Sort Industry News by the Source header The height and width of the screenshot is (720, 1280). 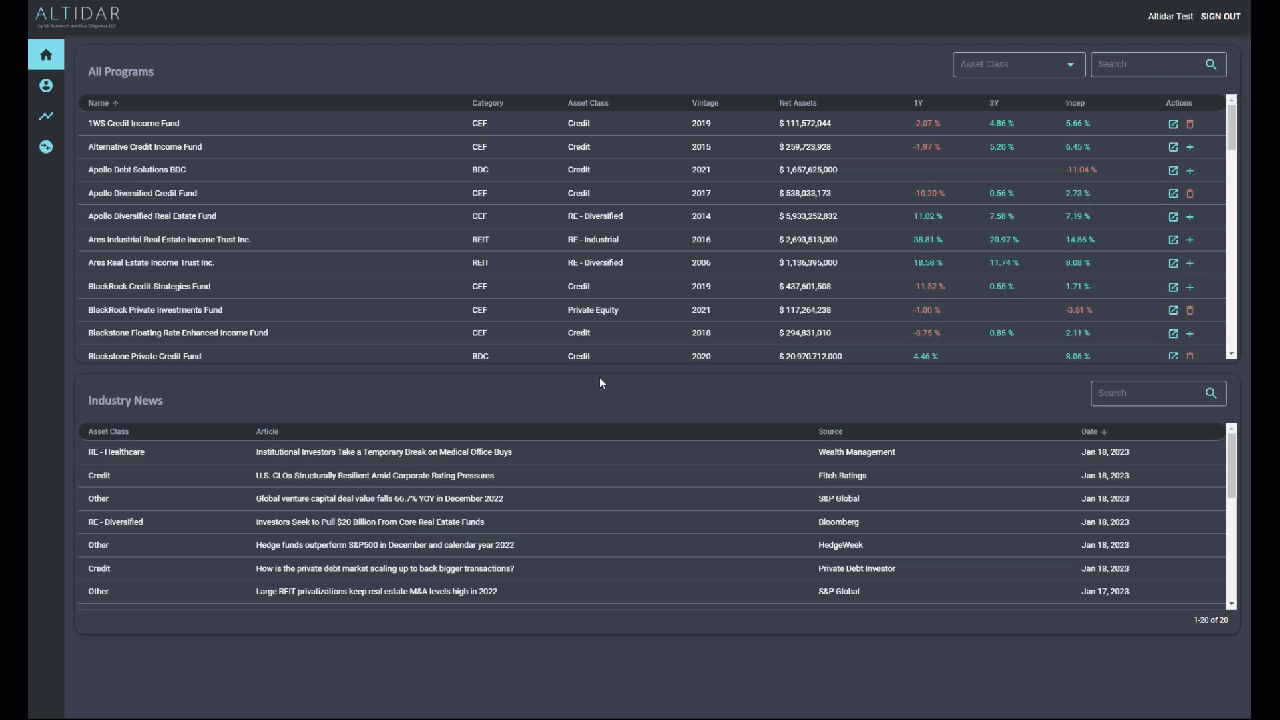[830, 432]
